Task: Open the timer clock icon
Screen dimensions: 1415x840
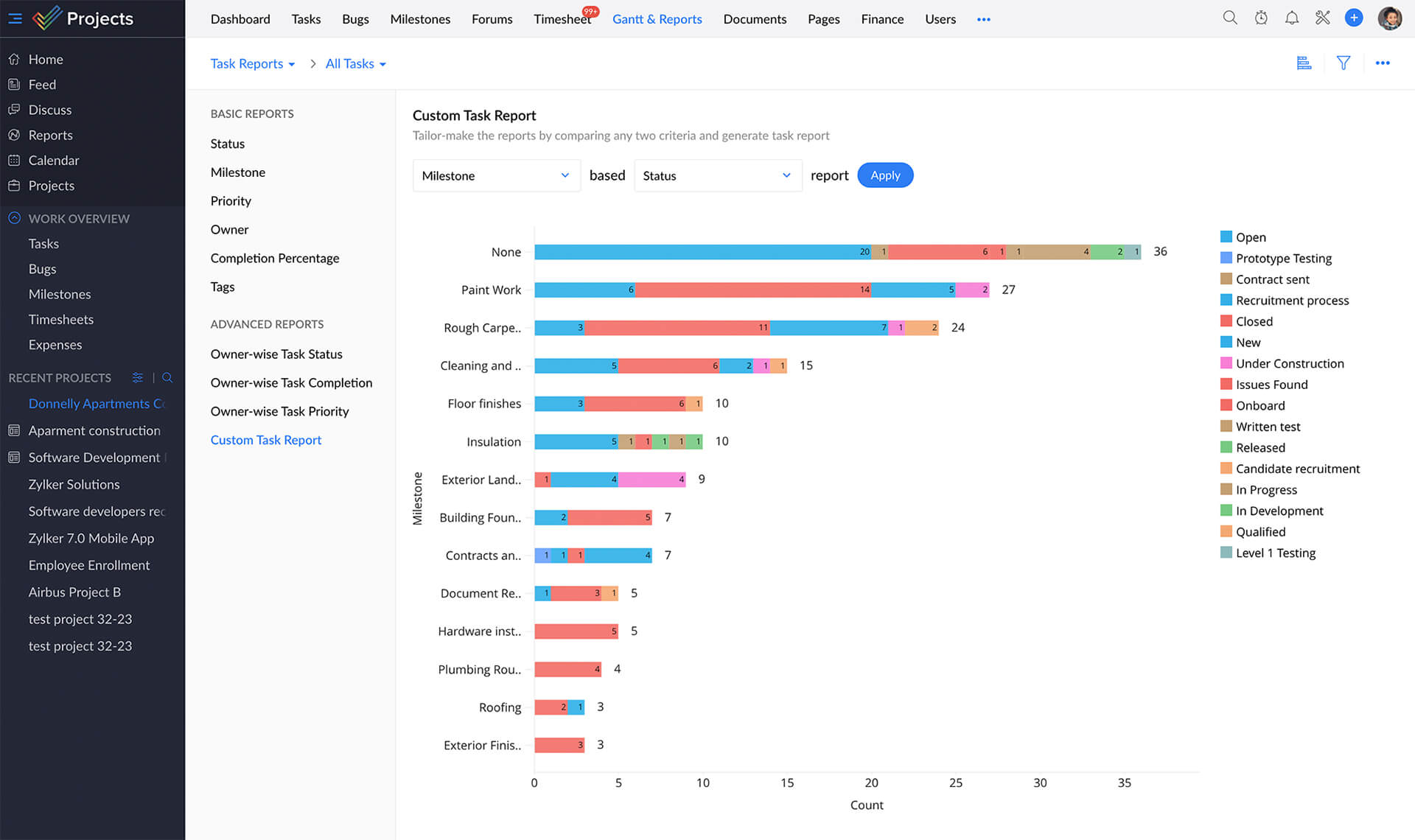Action: click(x=1261, y=18)
